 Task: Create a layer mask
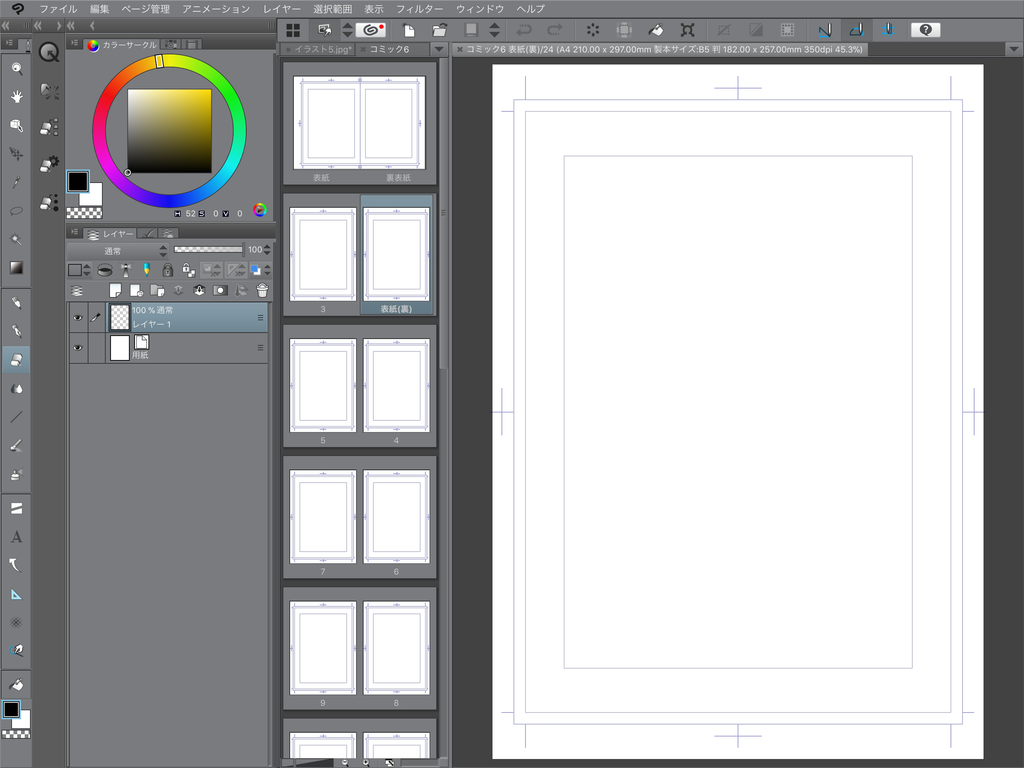pyautogui.click(x=220, y=290)
